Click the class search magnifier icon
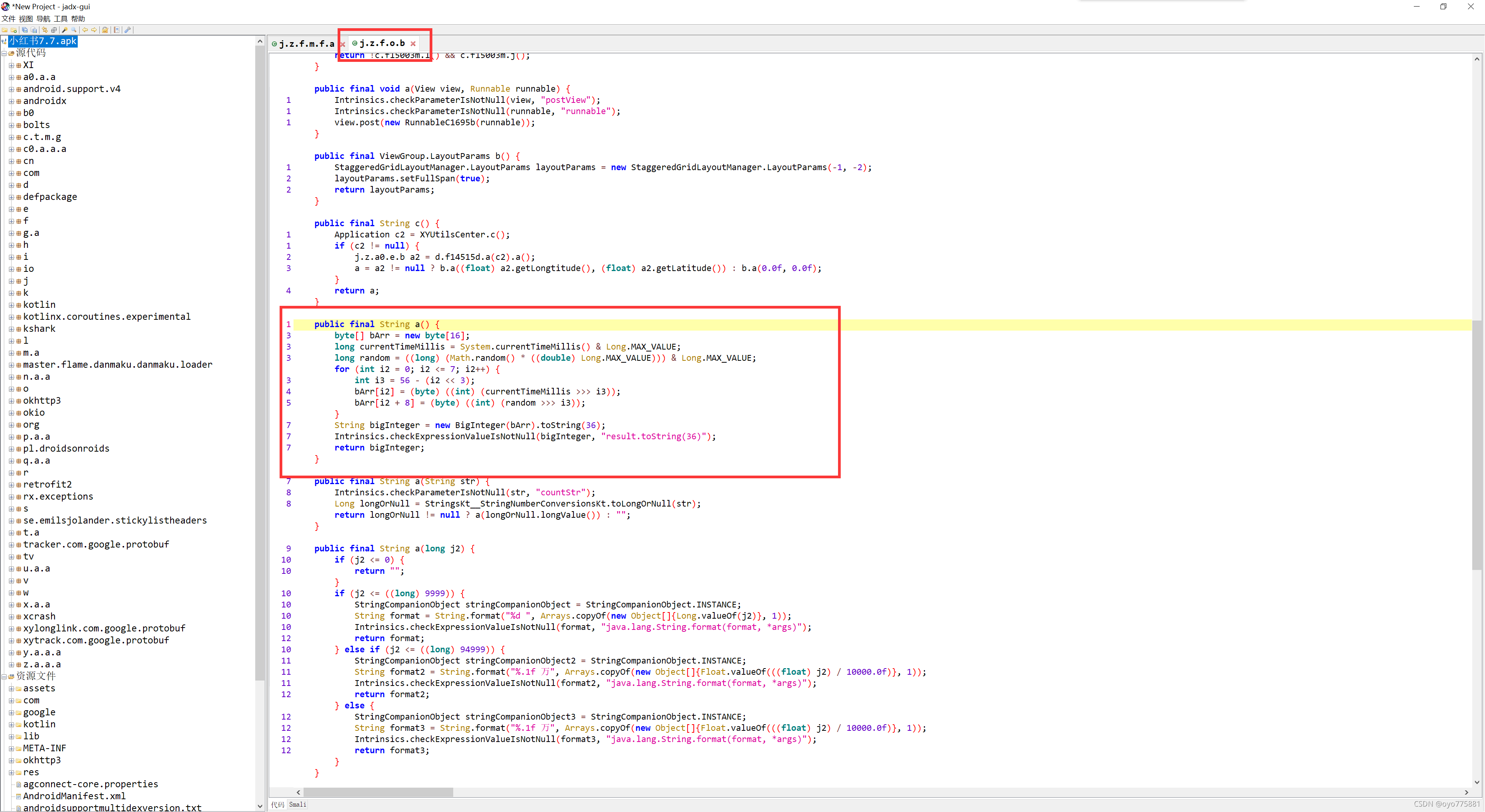 point(74,30)
